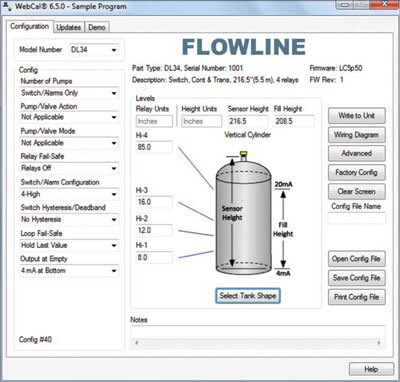Open Help at the window bottom
The height and width of the screenshot is (382, 400).
371,369
